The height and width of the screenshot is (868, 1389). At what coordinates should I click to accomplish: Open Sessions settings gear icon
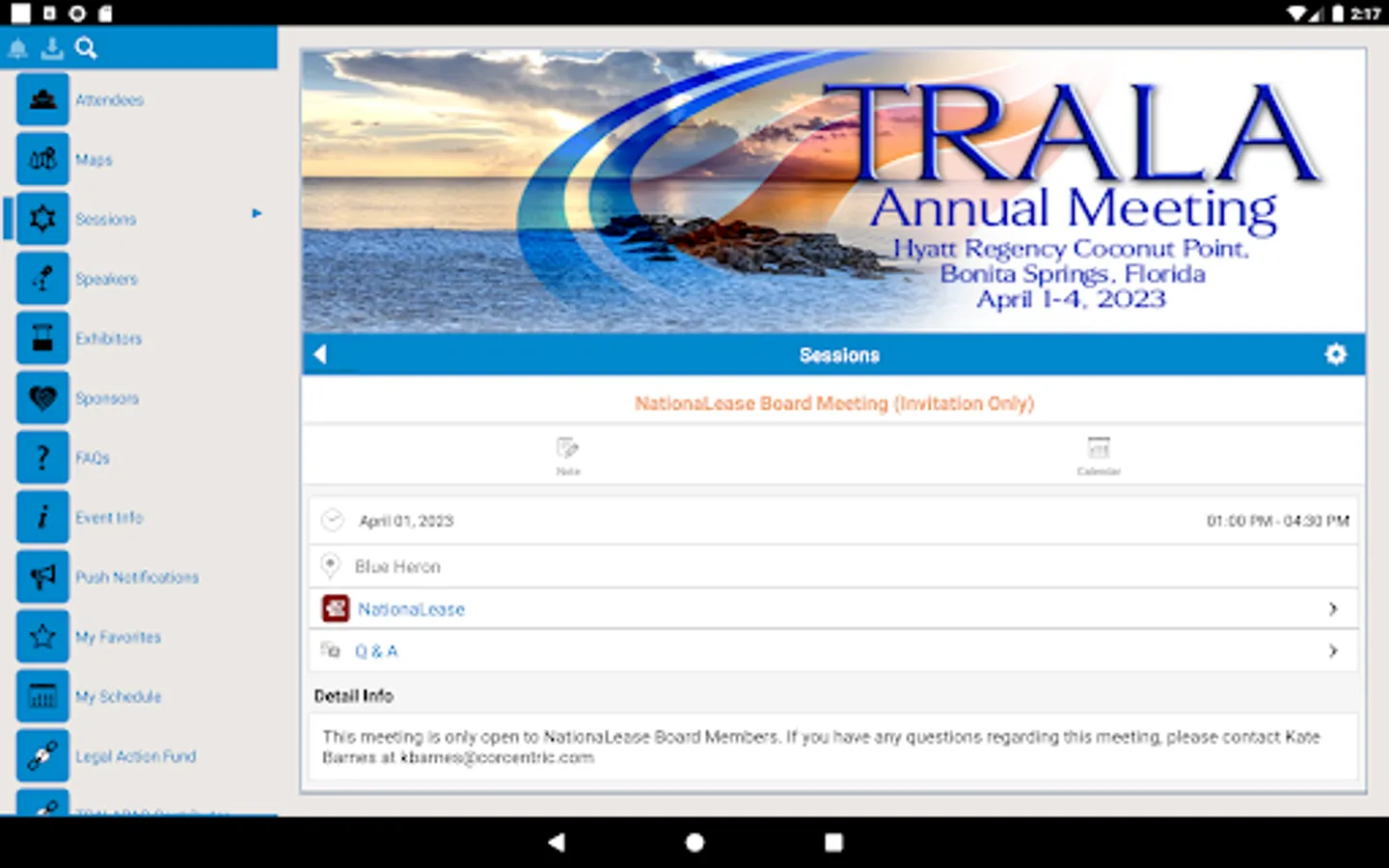click(x=1336, y=354)
